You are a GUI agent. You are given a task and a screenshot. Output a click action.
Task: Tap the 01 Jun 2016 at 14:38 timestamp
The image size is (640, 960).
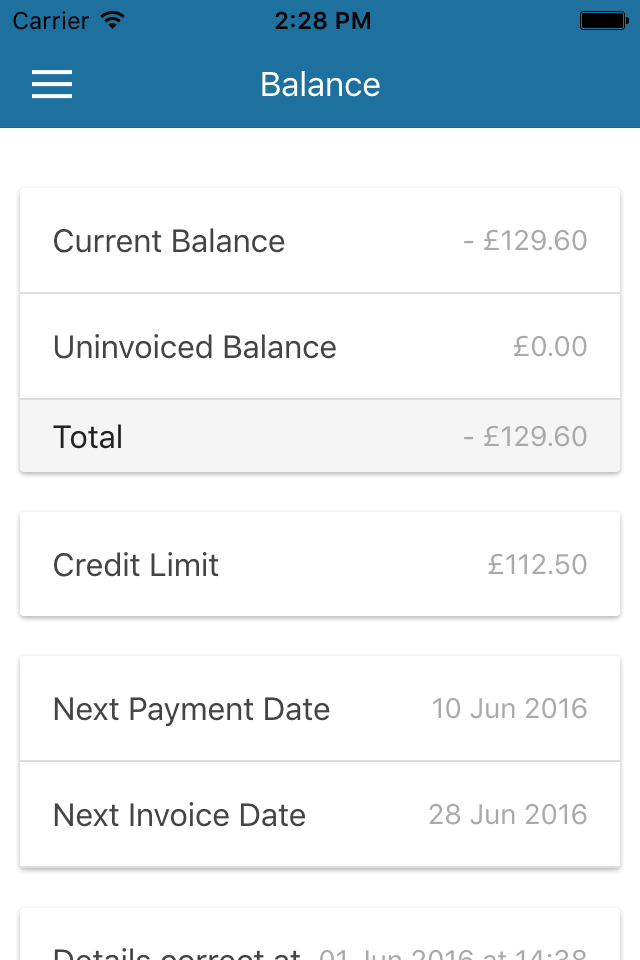453,953
